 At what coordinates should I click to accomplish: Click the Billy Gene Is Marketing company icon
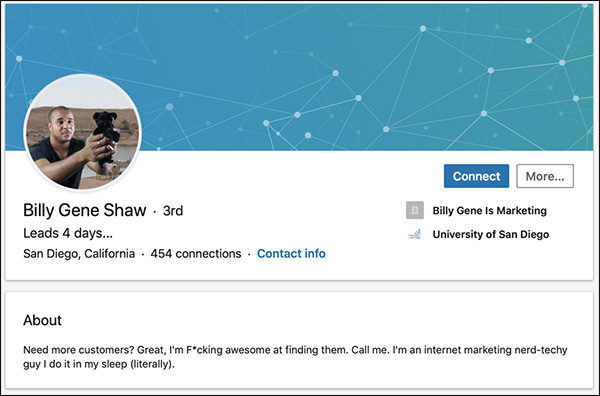(x=415, y=210)
